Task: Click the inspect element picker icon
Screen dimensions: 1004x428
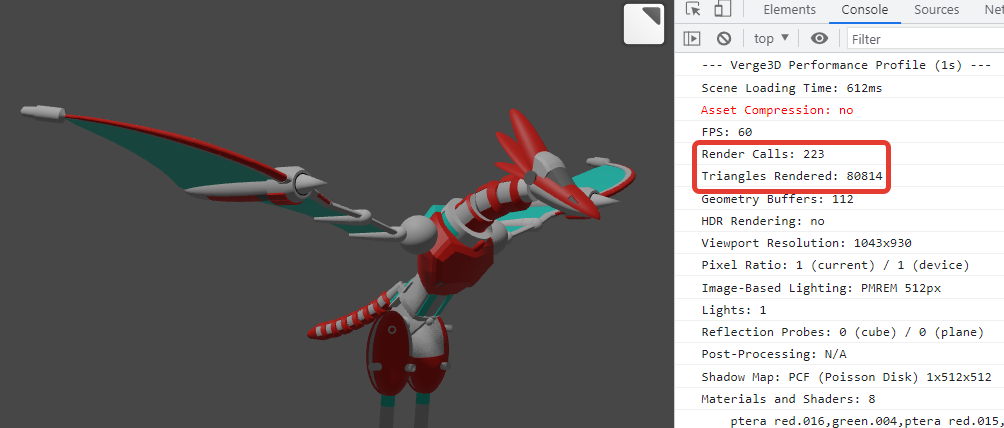Action: tap(693, 10)
